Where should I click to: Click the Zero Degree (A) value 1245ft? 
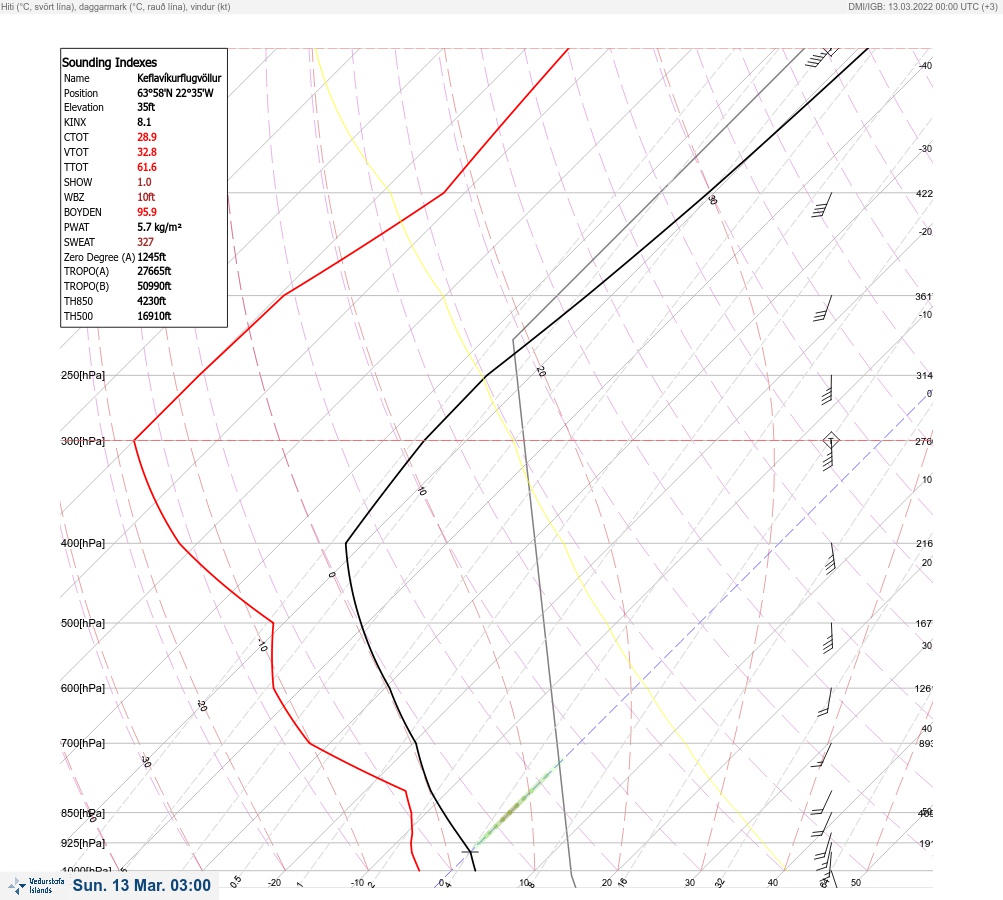click(x=152, y=257)
